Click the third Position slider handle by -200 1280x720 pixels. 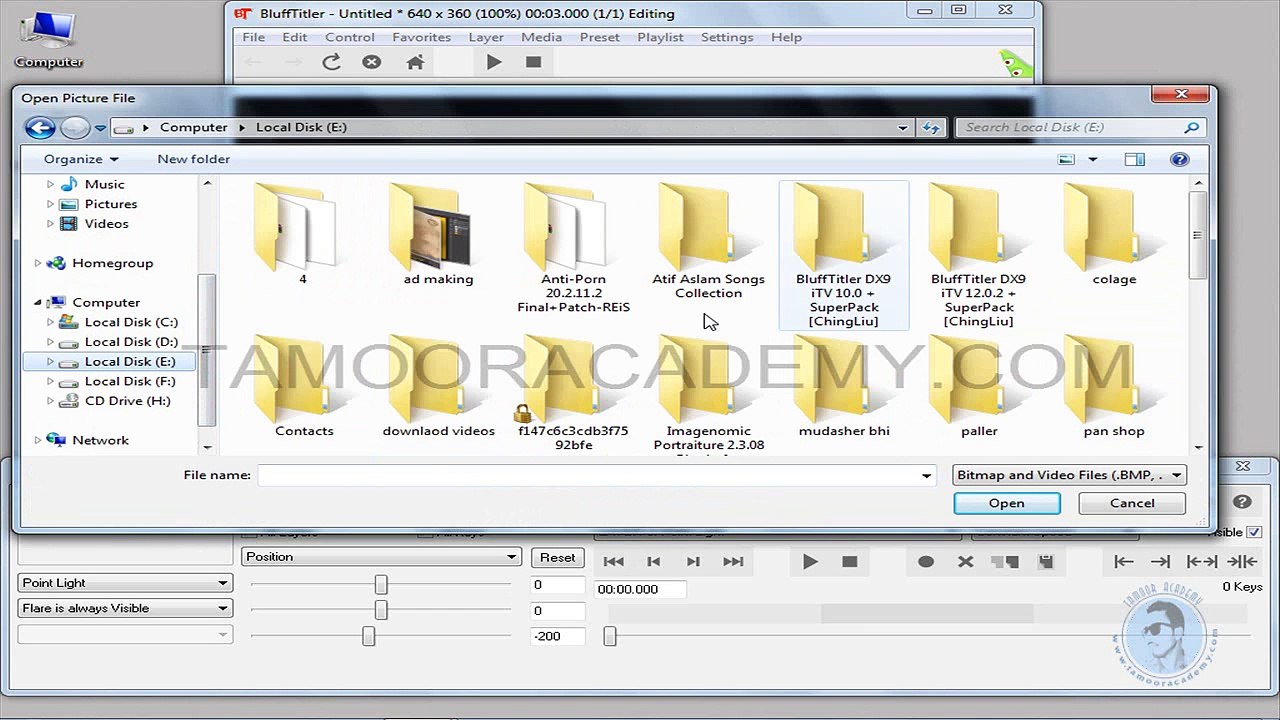368,635
